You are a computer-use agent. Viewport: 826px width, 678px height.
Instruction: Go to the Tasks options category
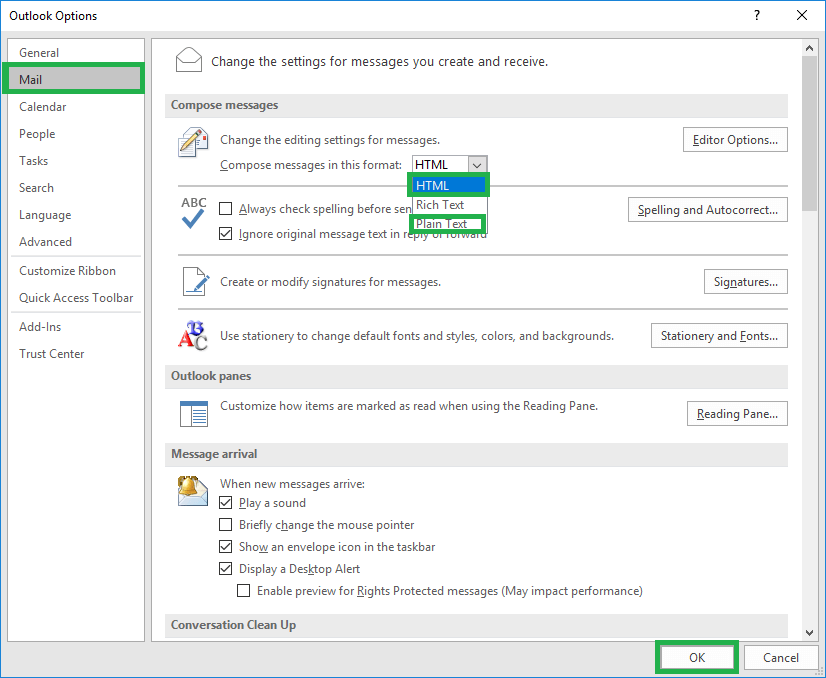tap(76, 161)
